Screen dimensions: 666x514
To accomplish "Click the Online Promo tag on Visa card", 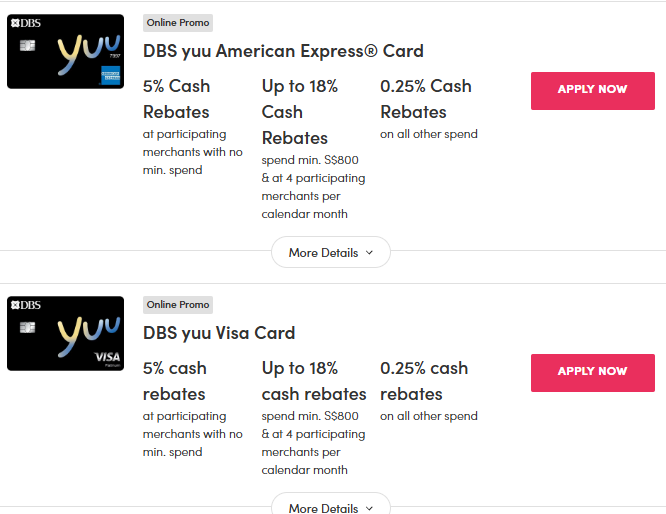I will pyautogui.click(x=178, y=305).
